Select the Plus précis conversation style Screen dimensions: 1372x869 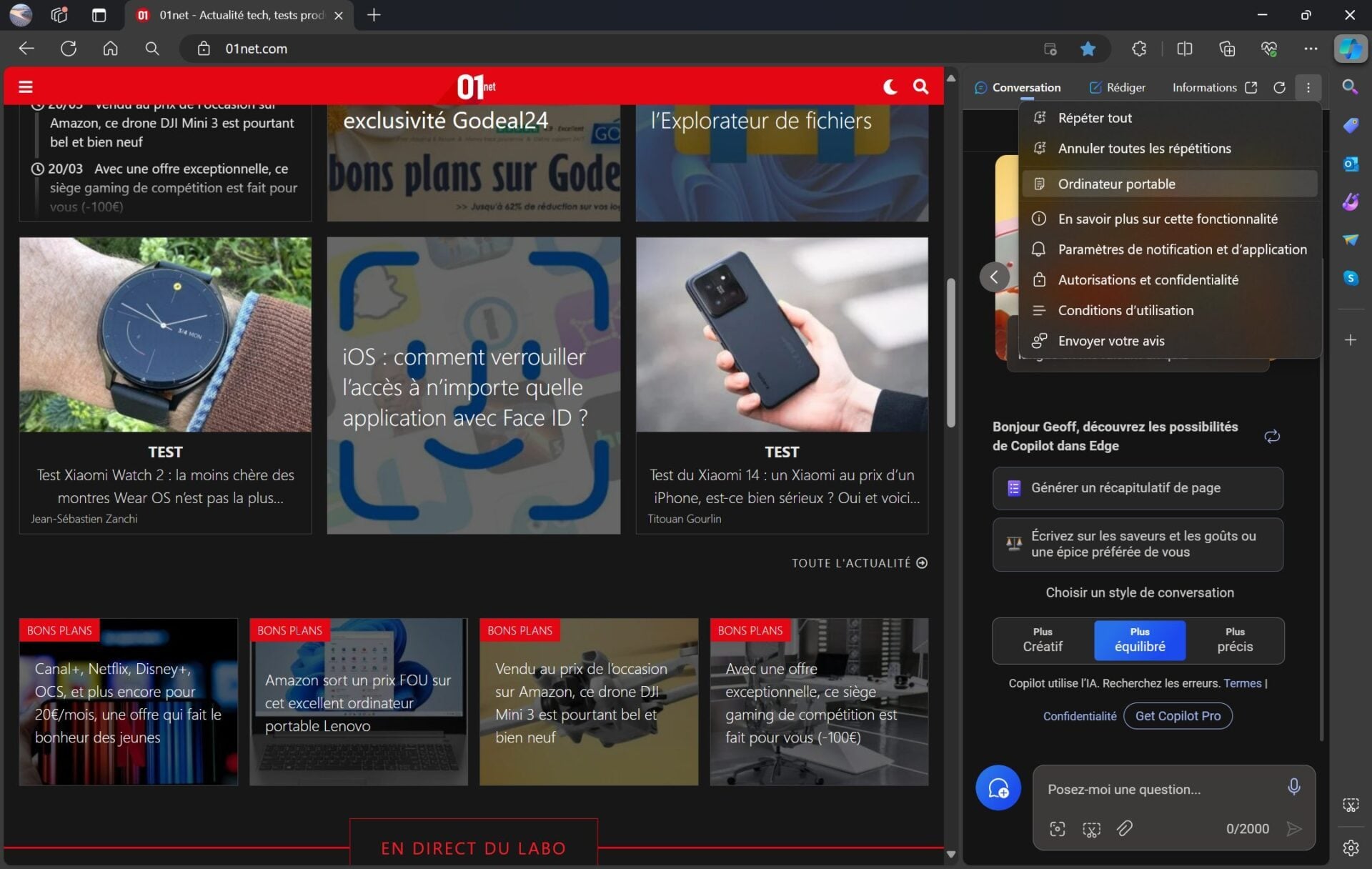[x=1235, y=640]
